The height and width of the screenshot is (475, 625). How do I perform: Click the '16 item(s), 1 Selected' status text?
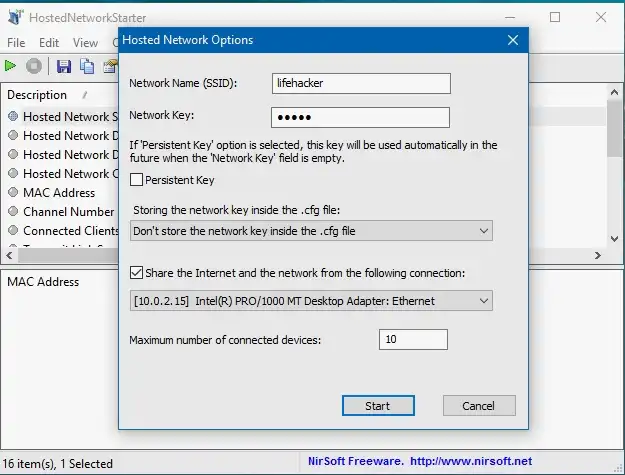[x=57, y=463]
